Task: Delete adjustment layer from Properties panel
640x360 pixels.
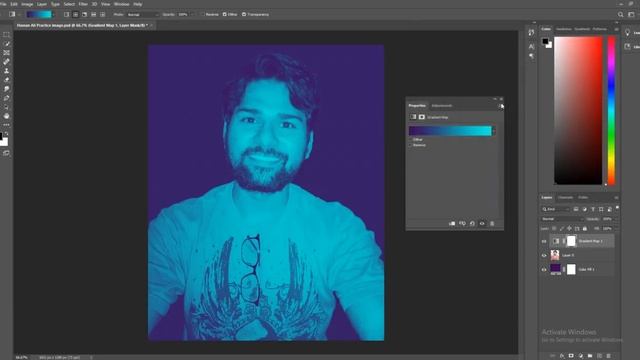Action: (x=492, y=224)
